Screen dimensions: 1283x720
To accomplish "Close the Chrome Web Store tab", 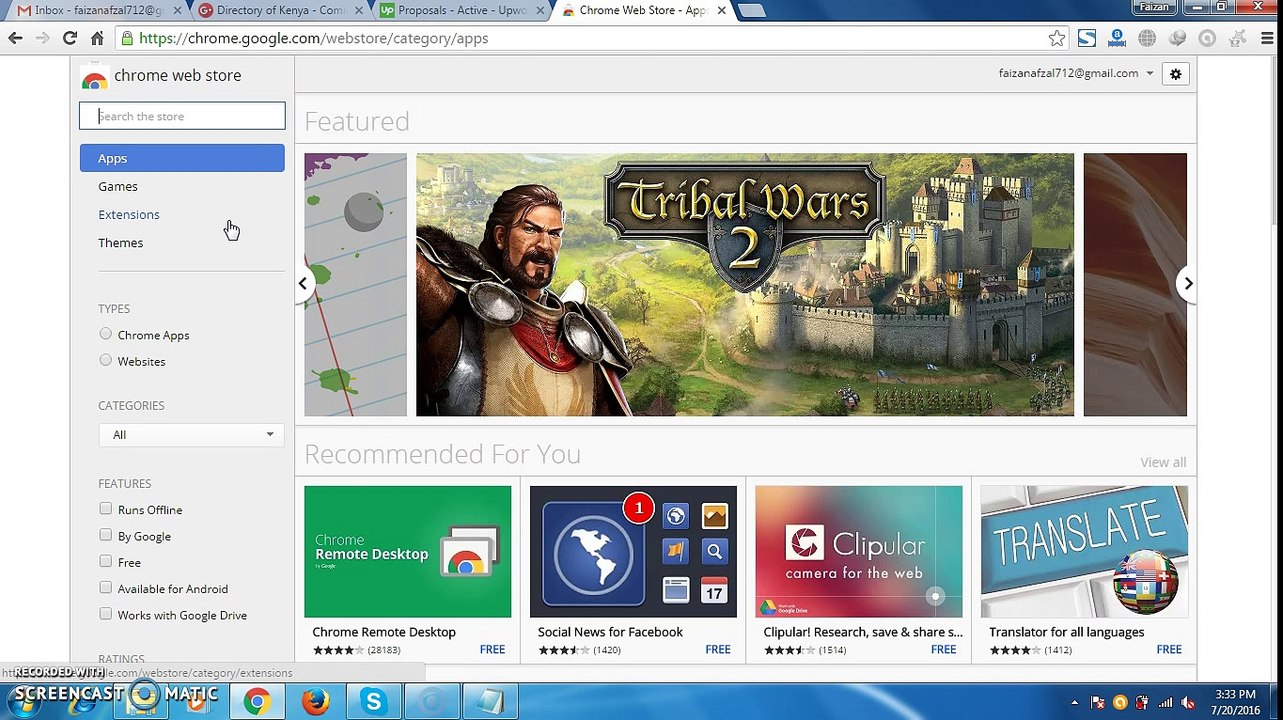I will click(721, 10).
